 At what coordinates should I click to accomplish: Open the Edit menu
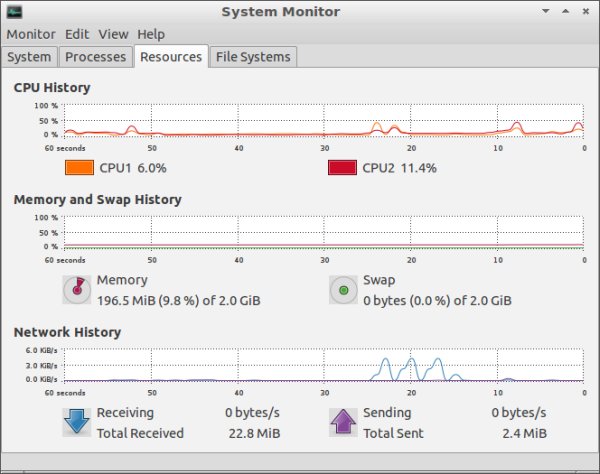pyautogui.click(x=77, y=34)
